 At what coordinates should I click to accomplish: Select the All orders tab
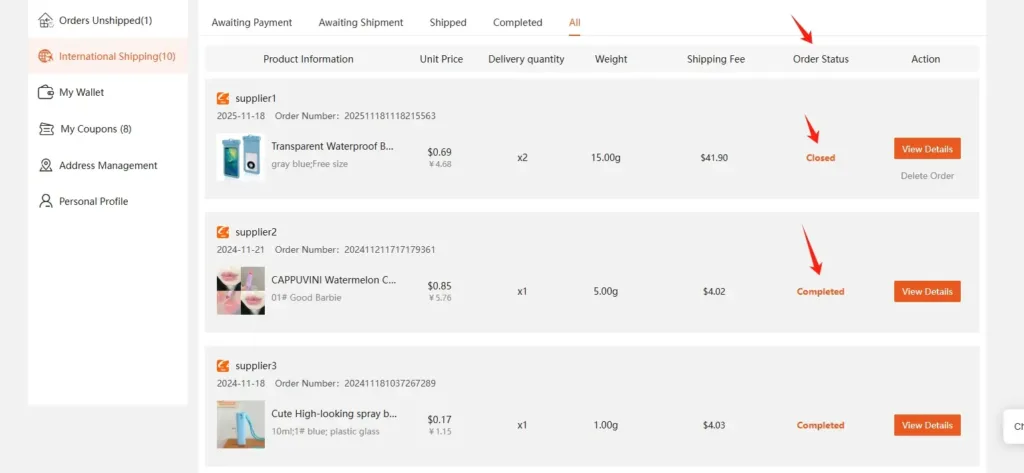click(x=574, y=22)
